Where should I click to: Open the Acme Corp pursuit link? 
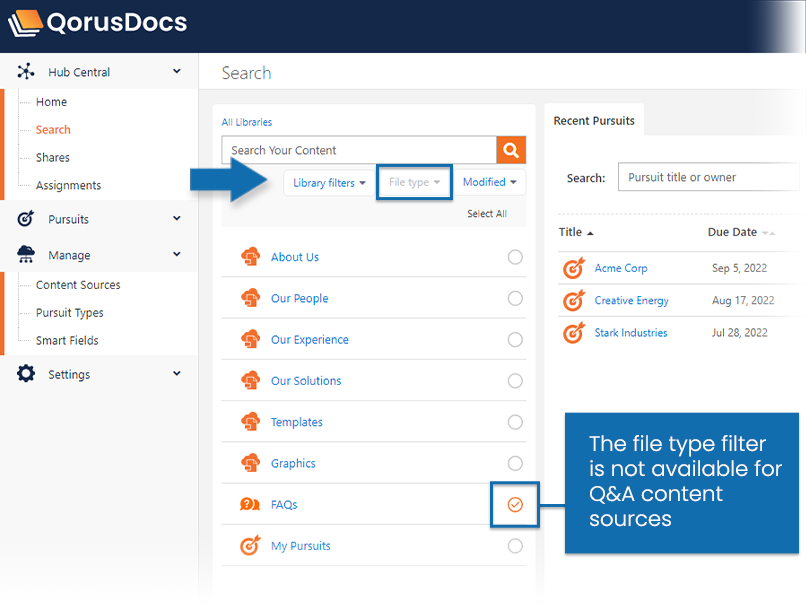621,268
